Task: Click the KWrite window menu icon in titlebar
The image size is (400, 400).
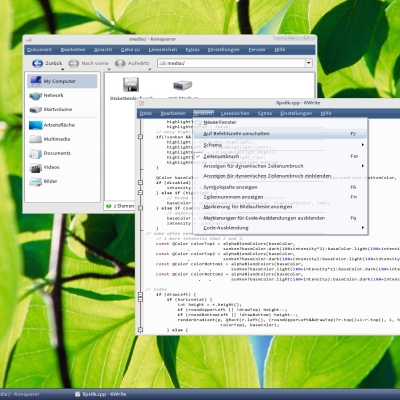Action: [141, 103]
